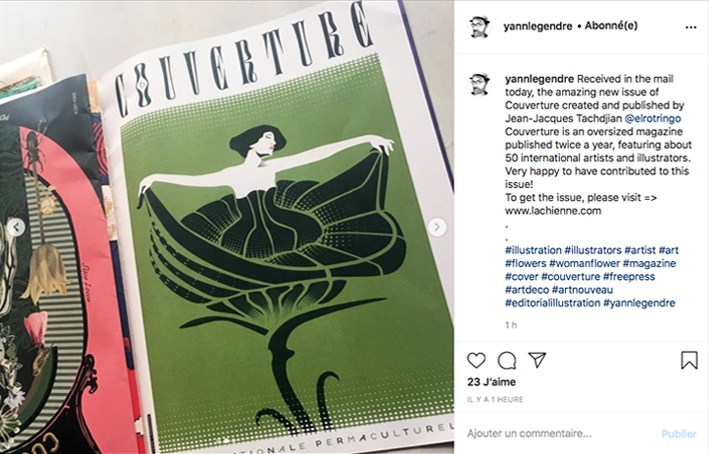Open the #yannlegendre hashtag
This screenshot has width=709, height=454.
click(639, 303)
